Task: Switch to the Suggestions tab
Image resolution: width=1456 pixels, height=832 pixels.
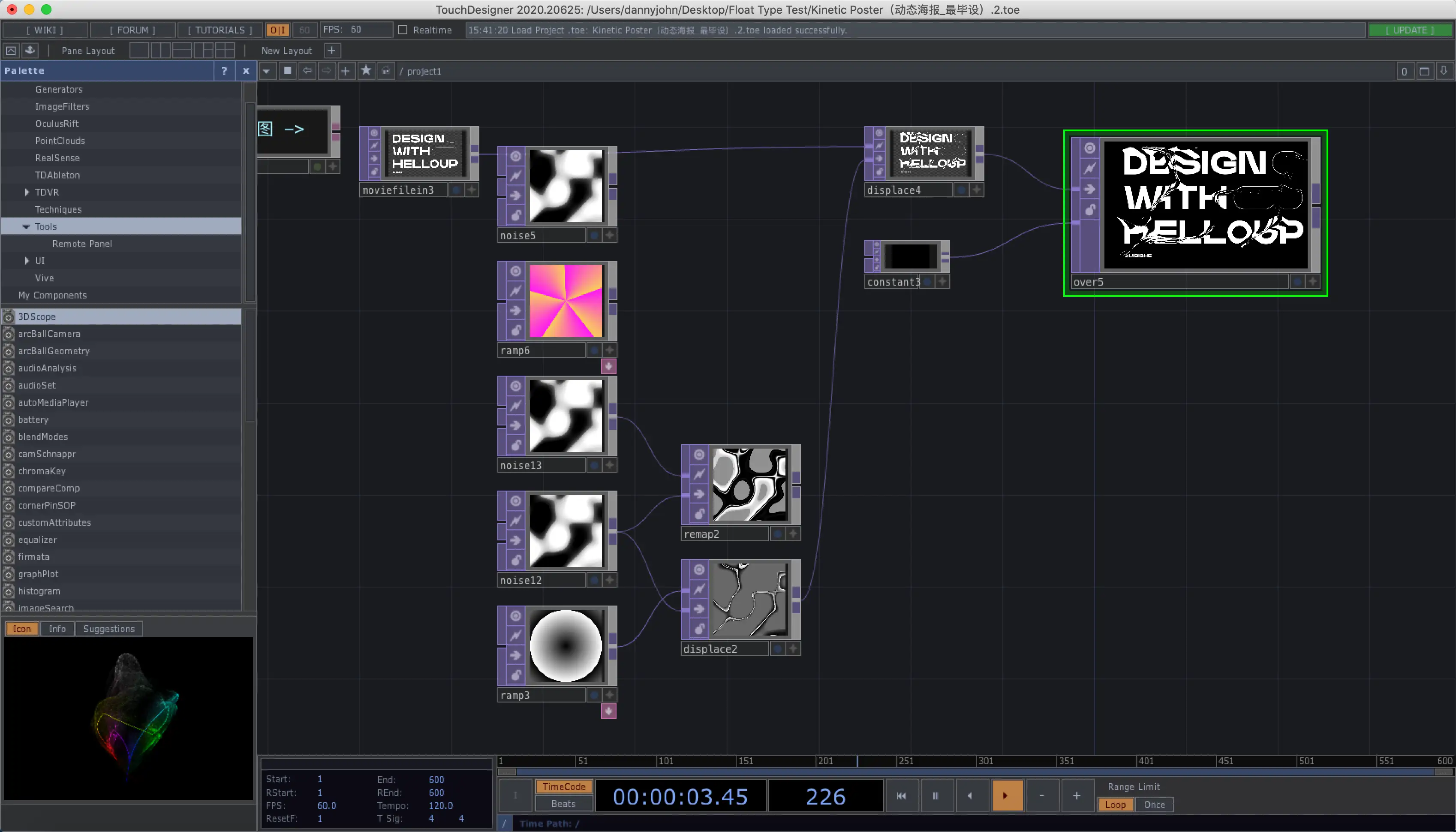Action: point(109,629)
